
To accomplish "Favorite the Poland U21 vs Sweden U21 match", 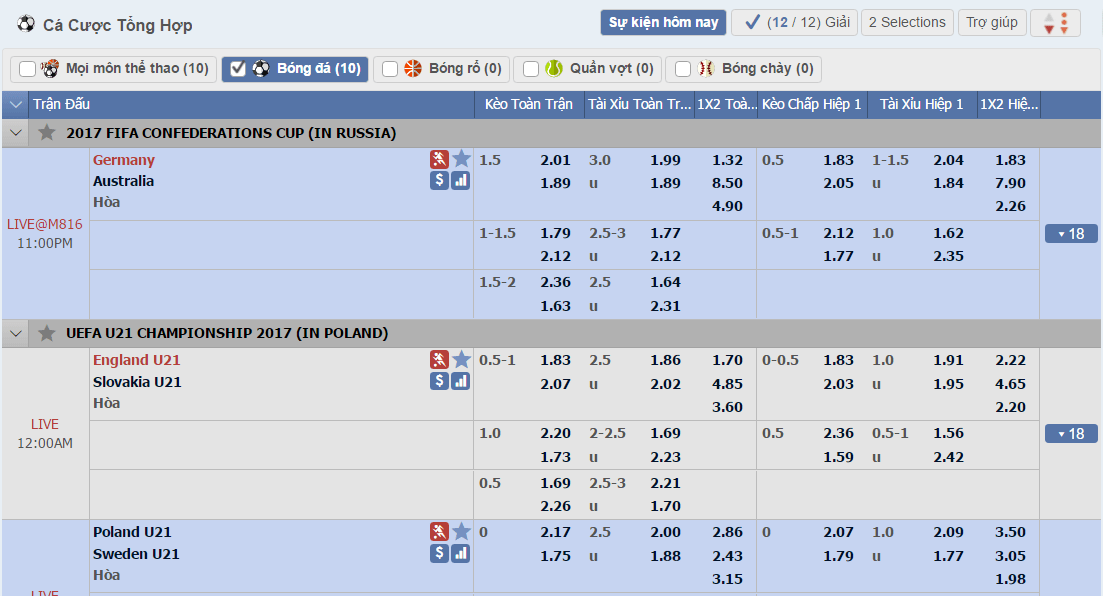I will tap(461, 532).
